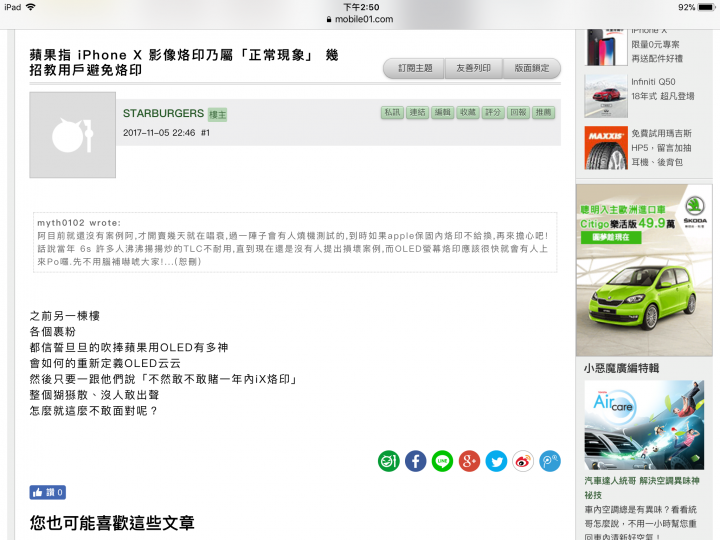Screen dimensions: 720x540
Task: Open the 免費試用瑪吉斯 HP5 ad link
Action: tap(661, 148)
